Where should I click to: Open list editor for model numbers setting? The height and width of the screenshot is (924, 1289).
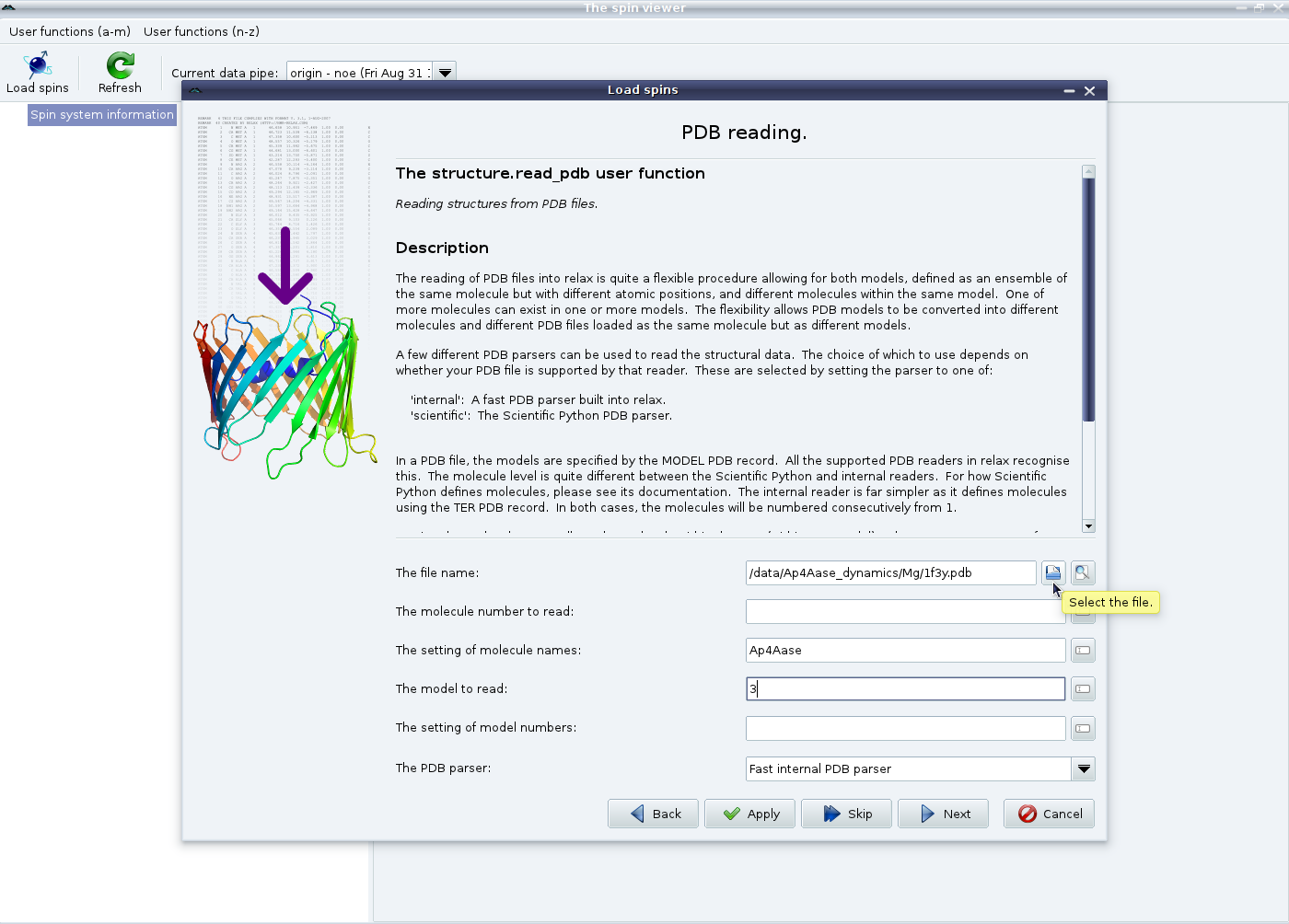point(1083,729)
